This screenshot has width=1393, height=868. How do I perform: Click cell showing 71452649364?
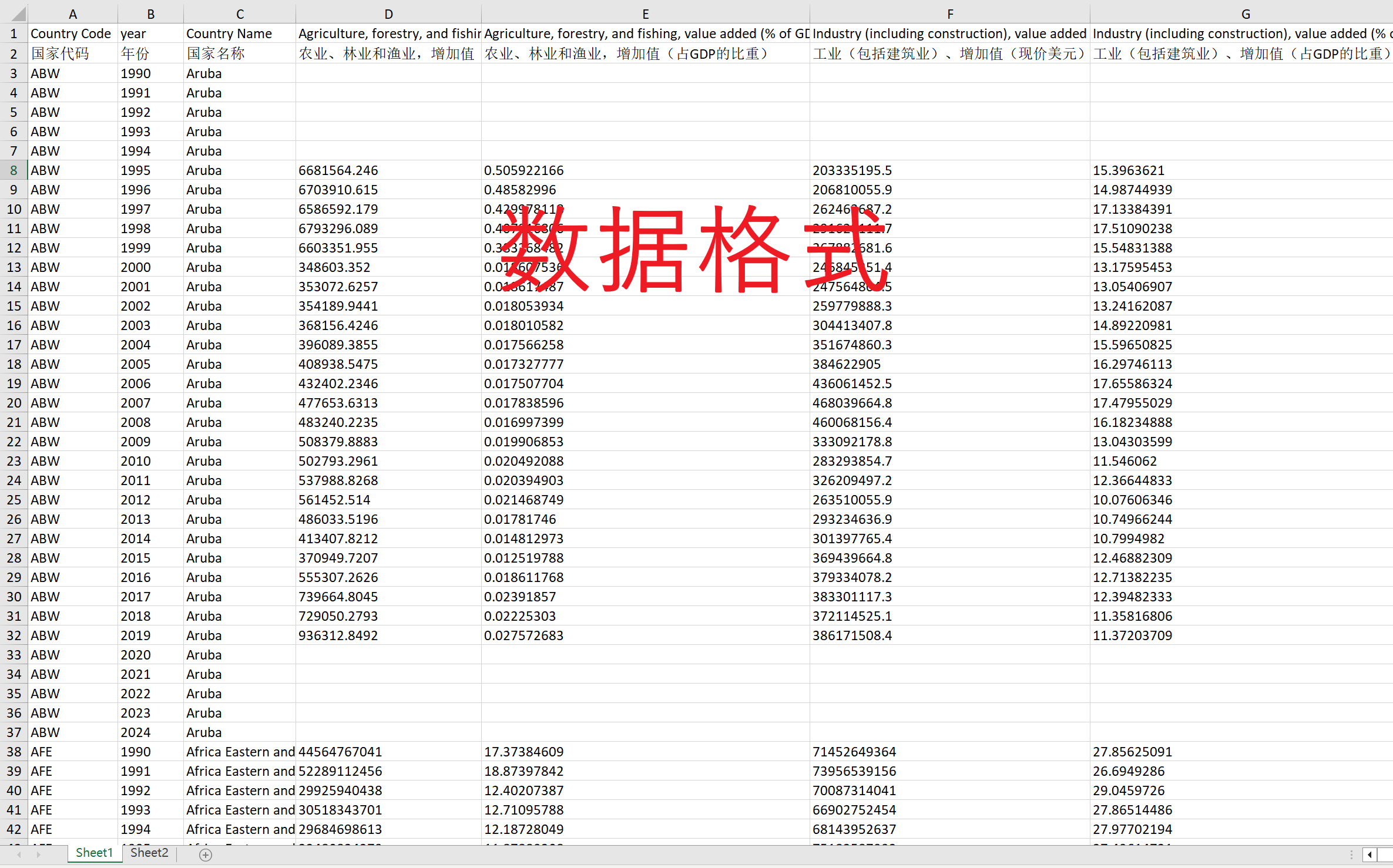(854, 752)
